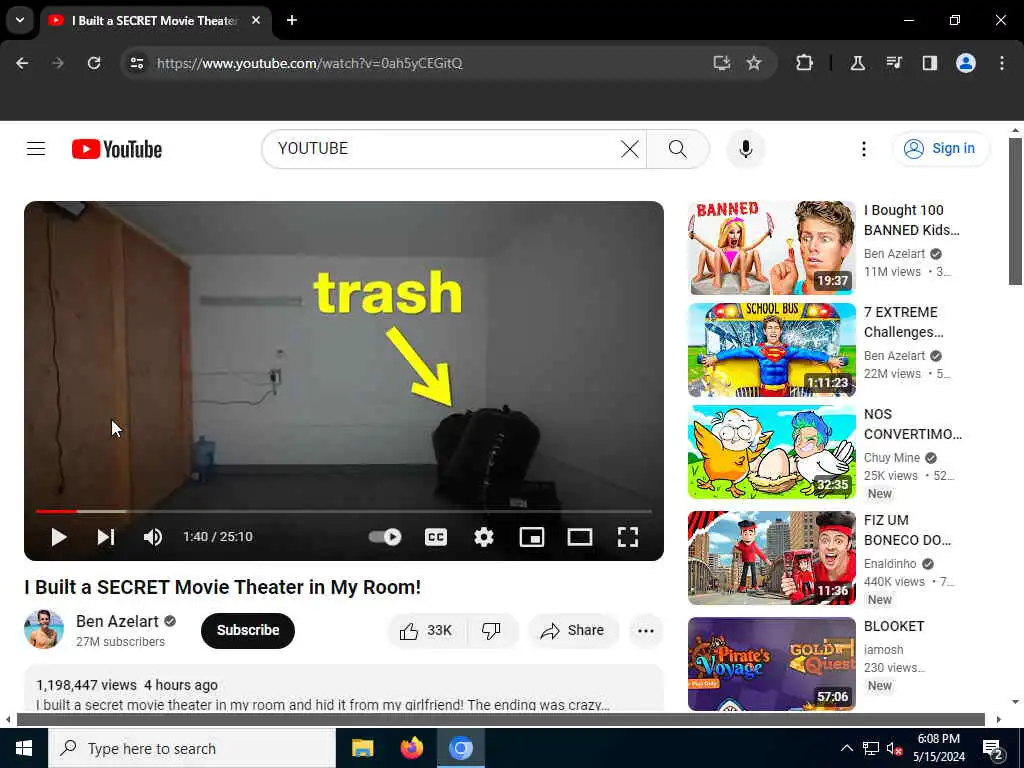The image size is (1024, 768).
Task: Click taskbar search box
Action: click(x=192, y=748)
